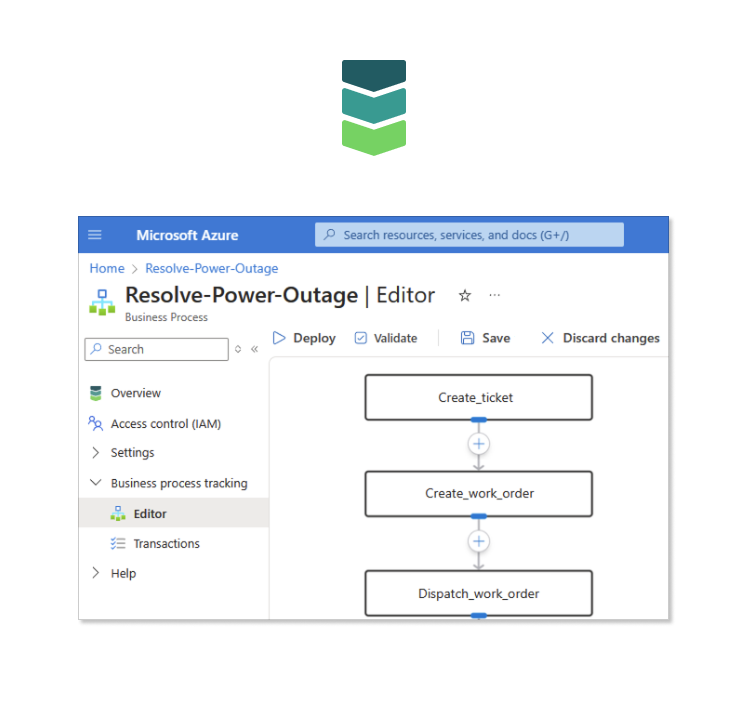Open the more options ellipsis next to title
Screen dimensions: 748x701
[x=495, y=295]
